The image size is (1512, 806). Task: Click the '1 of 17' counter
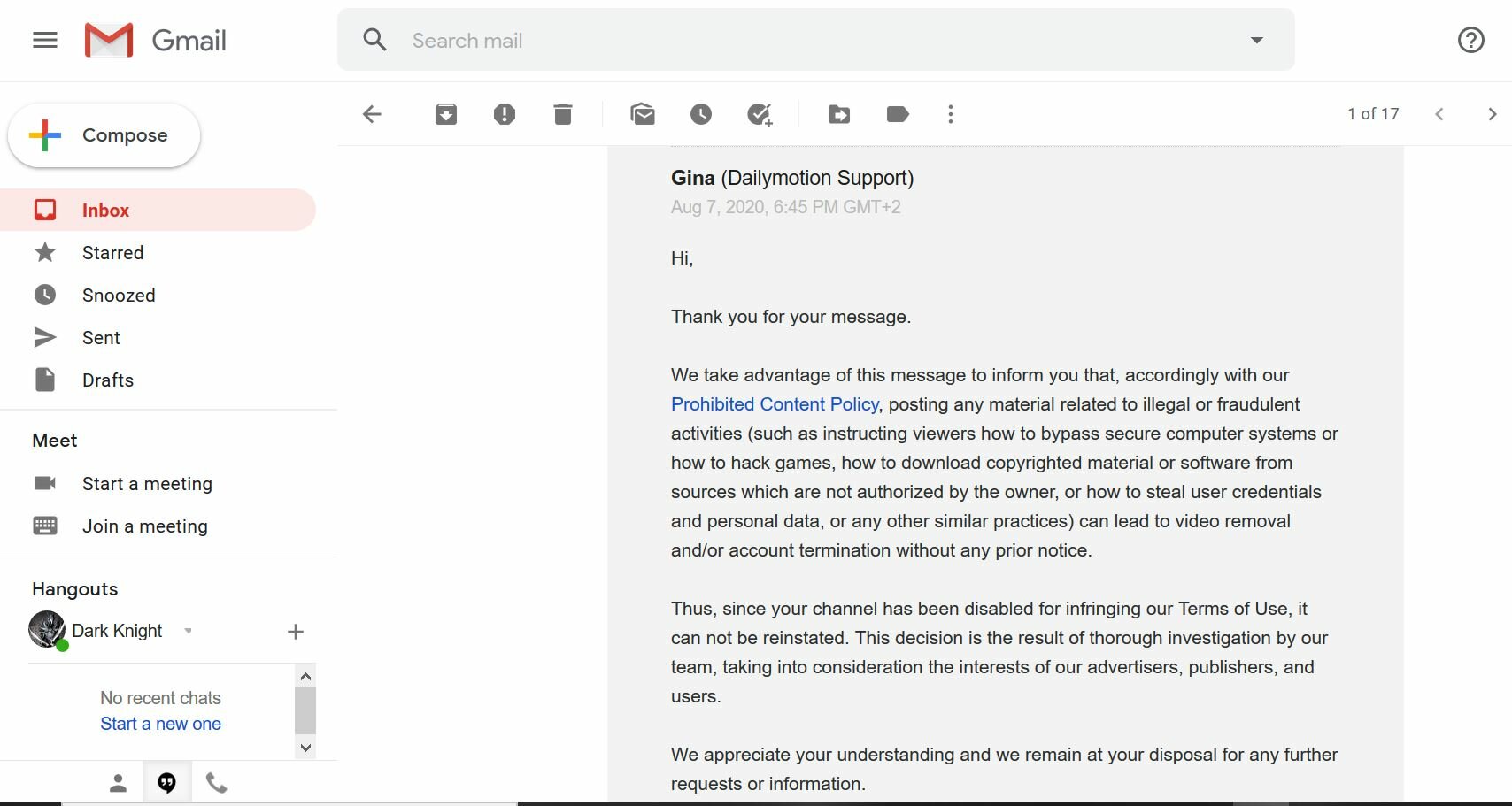coord(1373,114)
